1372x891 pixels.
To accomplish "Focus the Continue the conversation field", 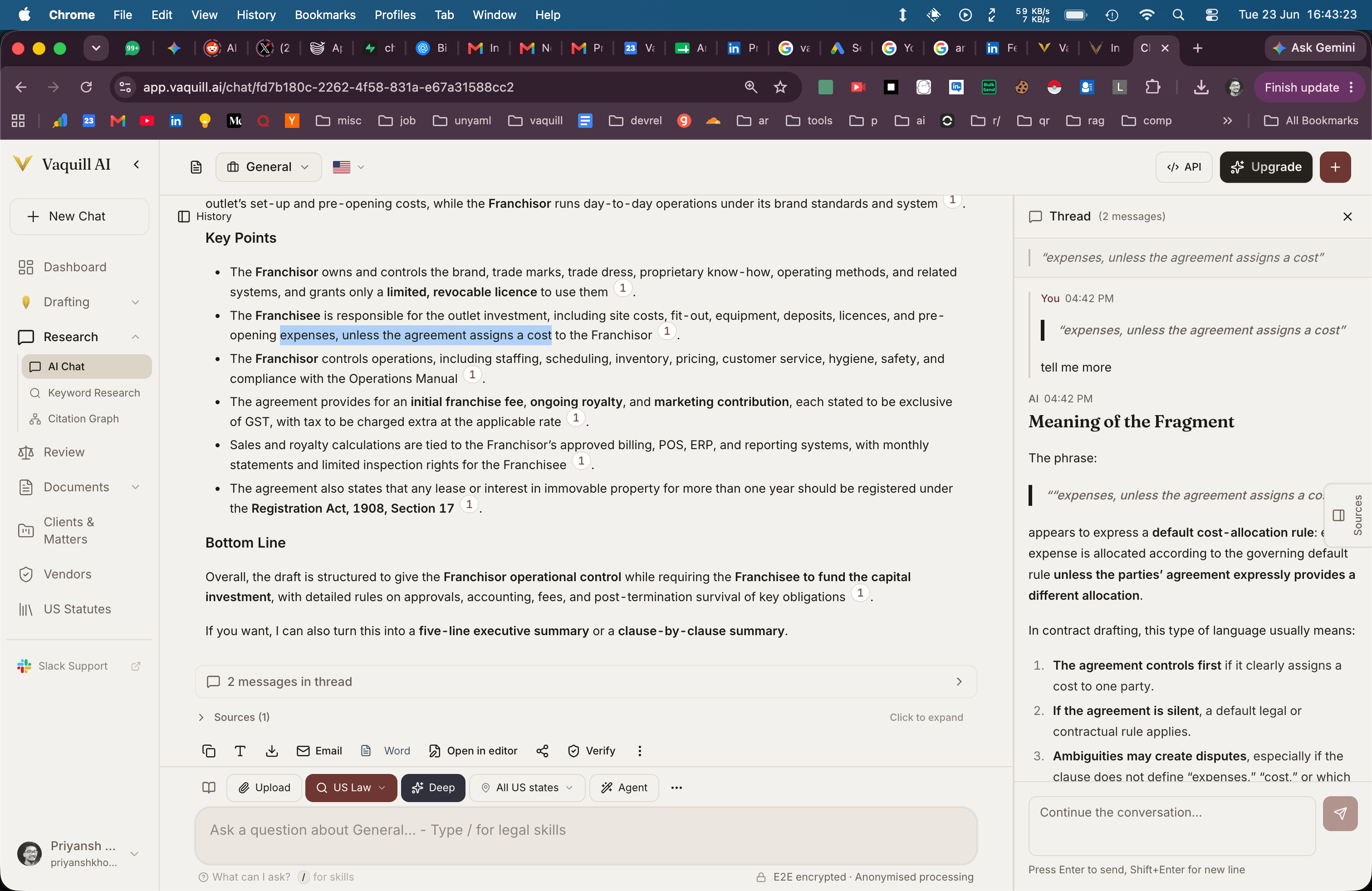I will (x=1171, y=825).
